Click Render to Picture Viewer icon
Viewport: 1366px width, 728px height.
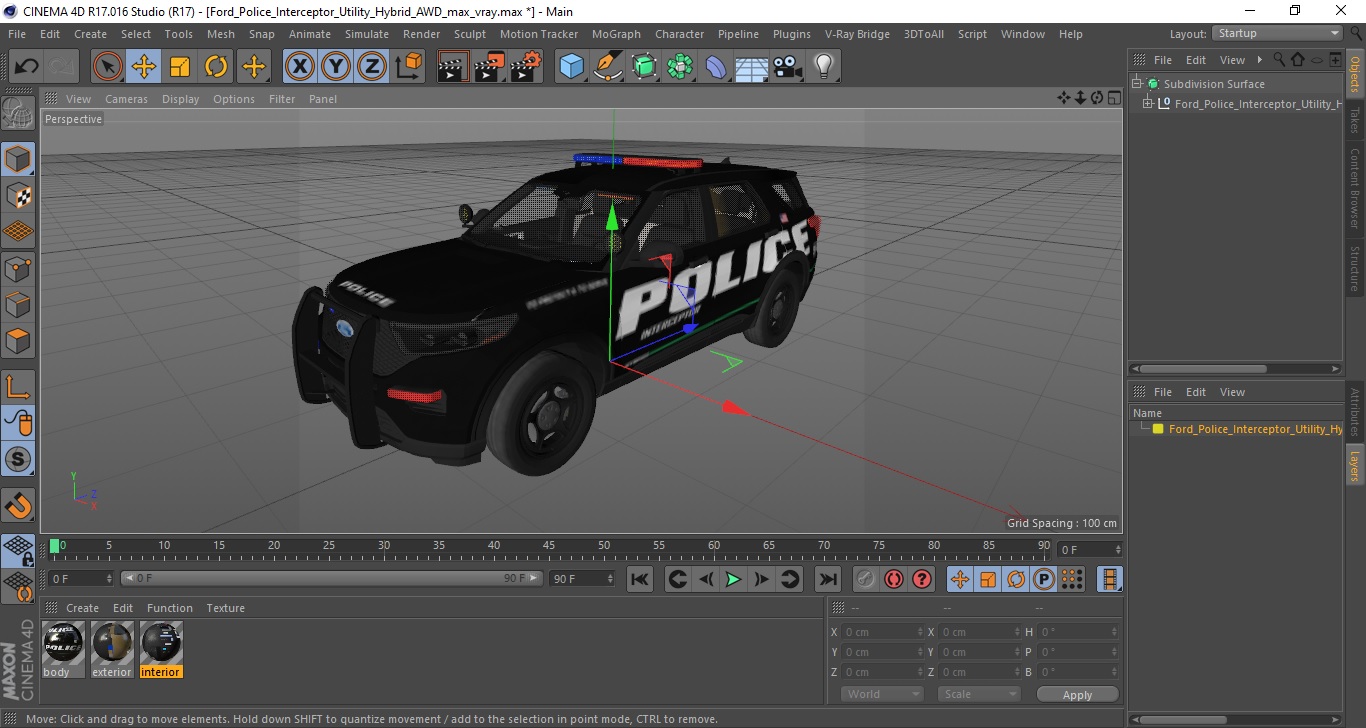(489, 67)
